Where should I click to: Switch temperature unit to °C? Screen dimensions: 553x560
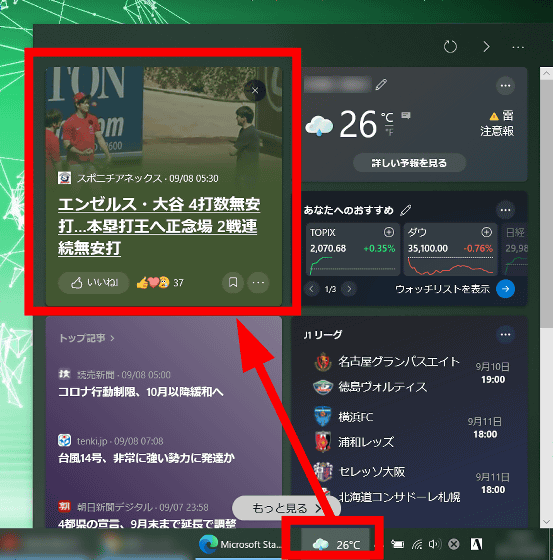[387, 117]
